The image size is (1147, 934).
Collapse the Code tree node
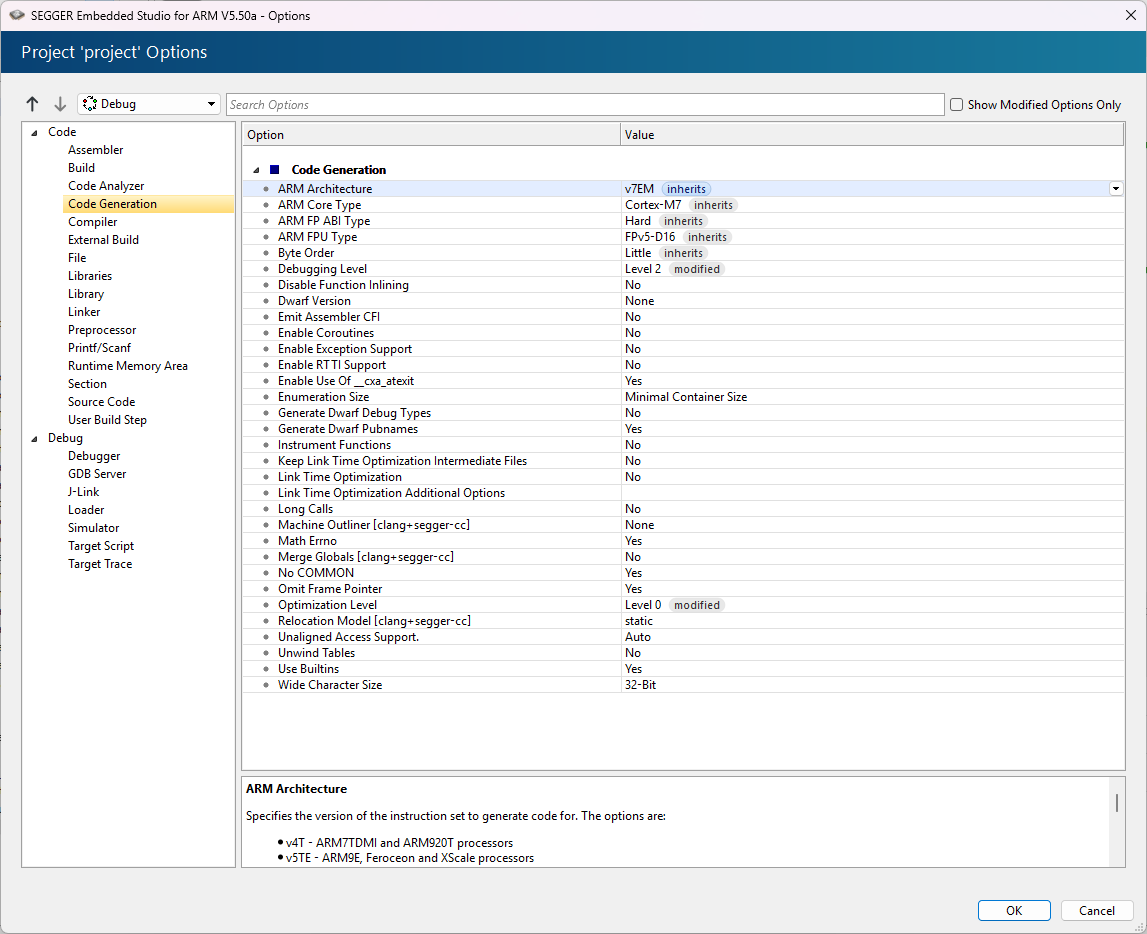click(34, 133)
